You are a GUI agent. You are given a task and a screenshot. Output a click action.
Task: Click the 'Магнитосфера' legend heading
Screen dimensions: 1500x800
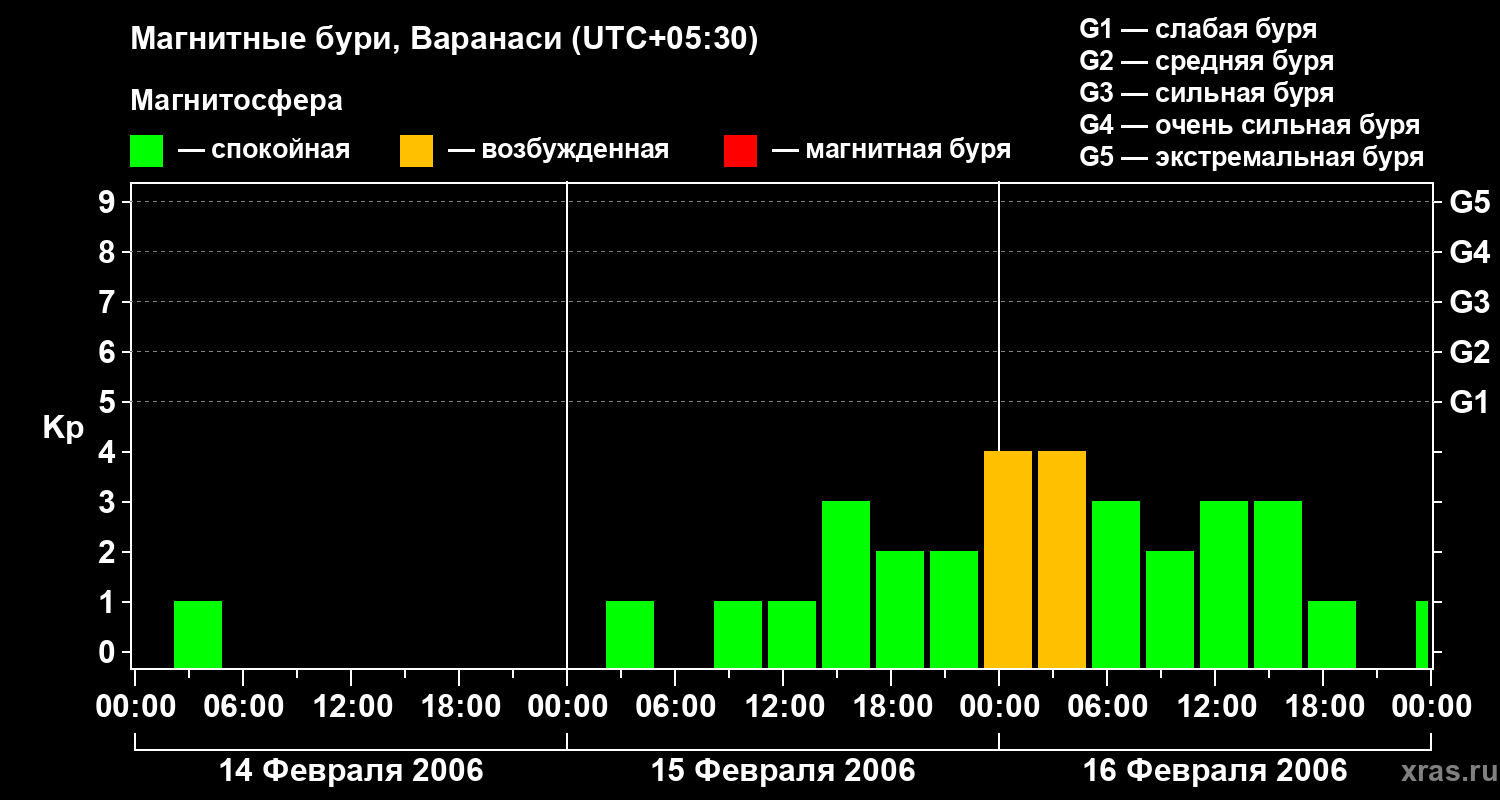point(237,101)
